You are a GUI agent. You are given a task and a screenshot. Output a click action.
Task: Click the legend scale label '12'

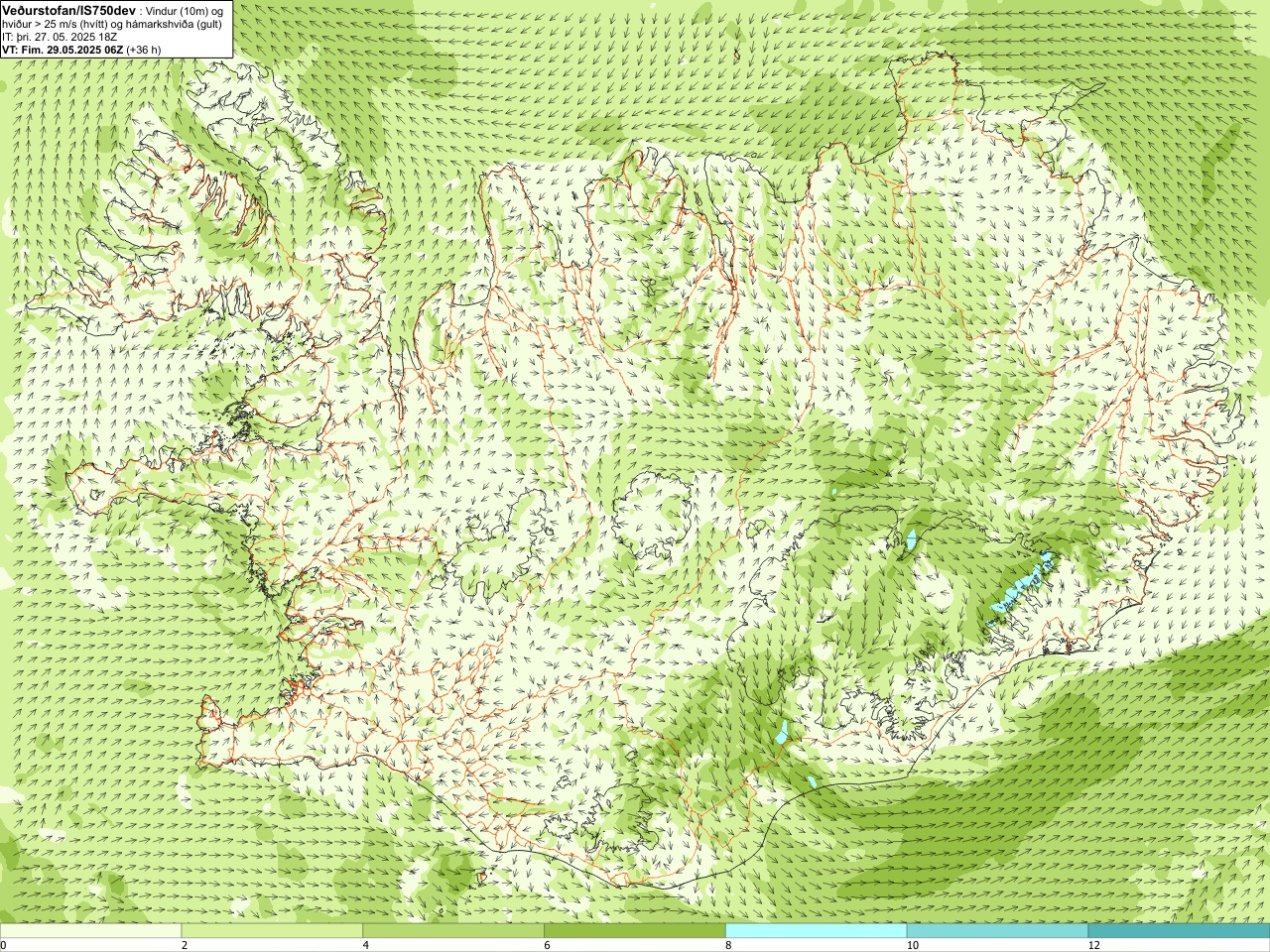(x=1094, y=946)
